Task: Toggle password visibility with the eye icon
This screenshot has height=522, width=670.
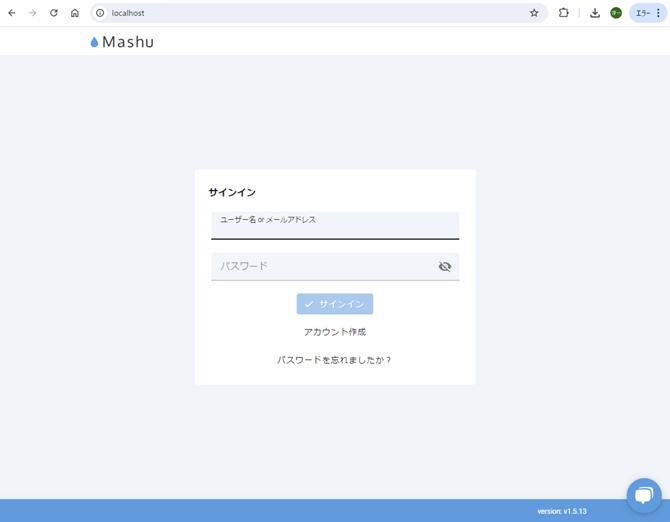Action: (445, 267)
